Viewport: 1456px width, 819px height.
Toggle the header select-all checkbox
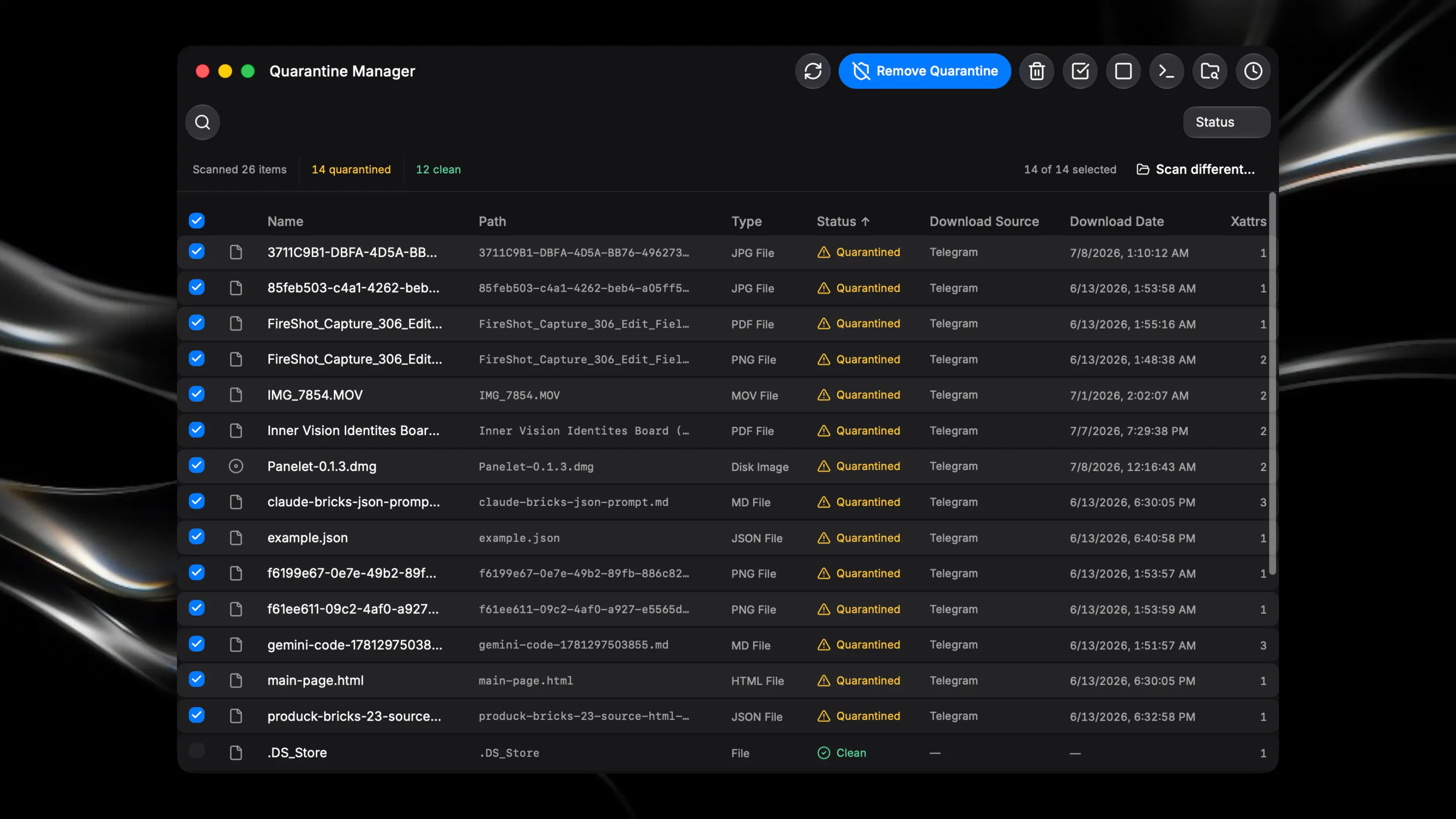point(197,220)
